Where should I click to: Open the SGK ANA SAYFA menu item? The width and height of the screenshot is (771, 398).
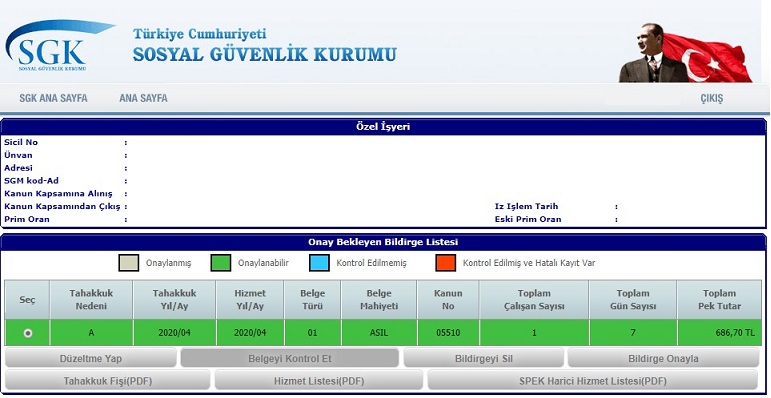(53, 98)
